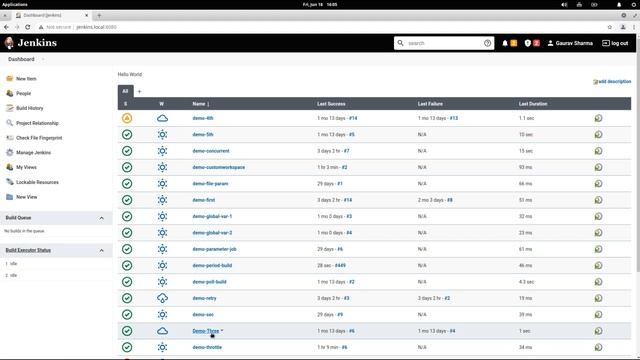Screen dimensions: 640x360
Task: Open a new browser tab
Action: click(x=99, y=16)
